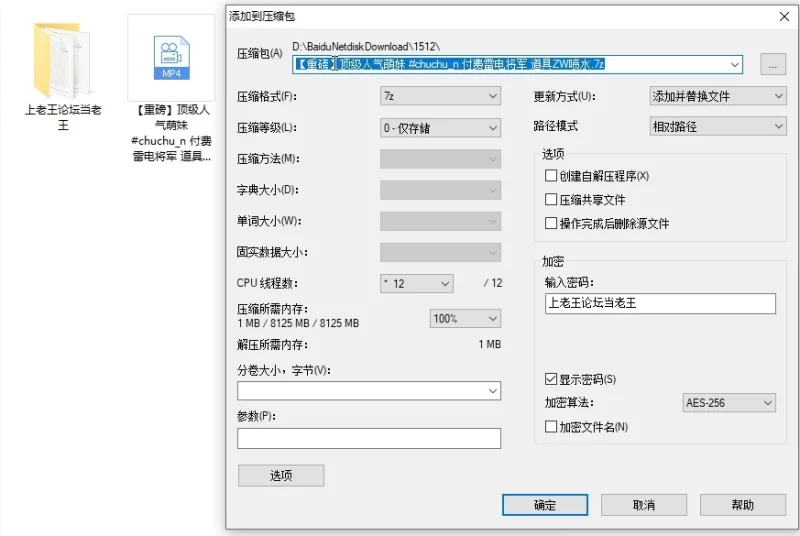Open the 压缩等级 dropdown showing 仅存储
Viewport: 800px width, 536px height.
click(440, 127)
